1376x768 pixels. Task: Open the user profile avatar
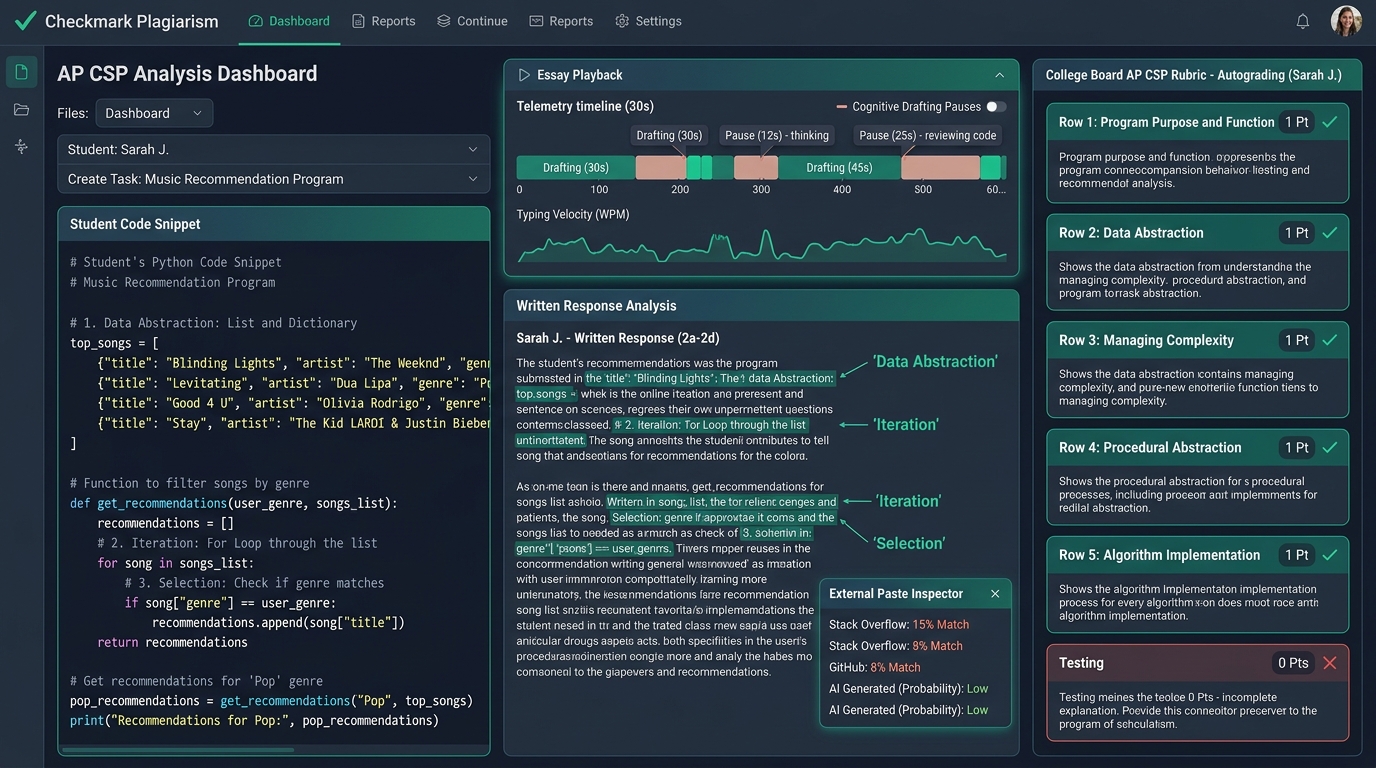point(1346,21)
